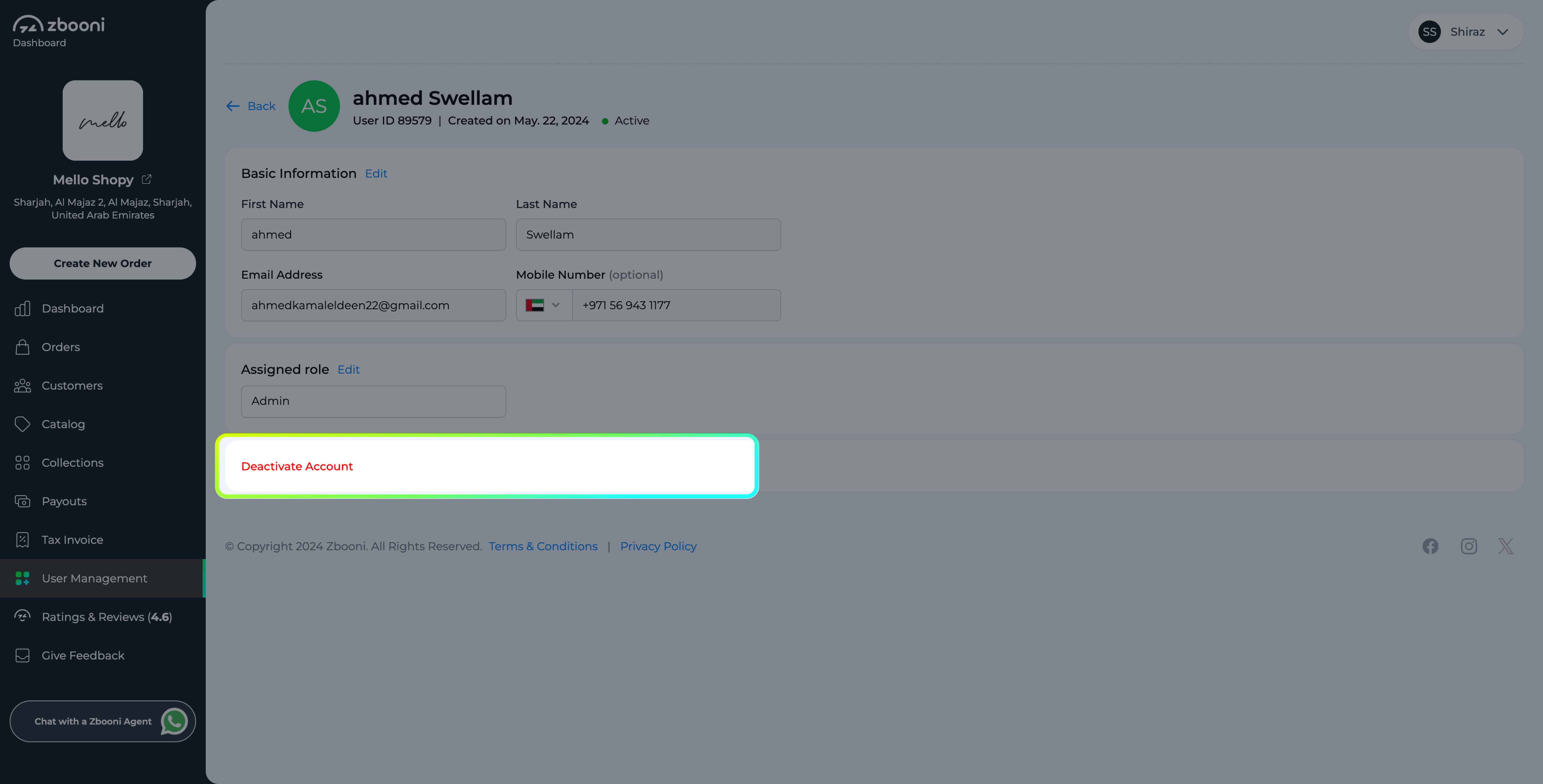Open Terms & Conditions link
The width and height of the screenshot is (1543, 784).
(543, 546)
